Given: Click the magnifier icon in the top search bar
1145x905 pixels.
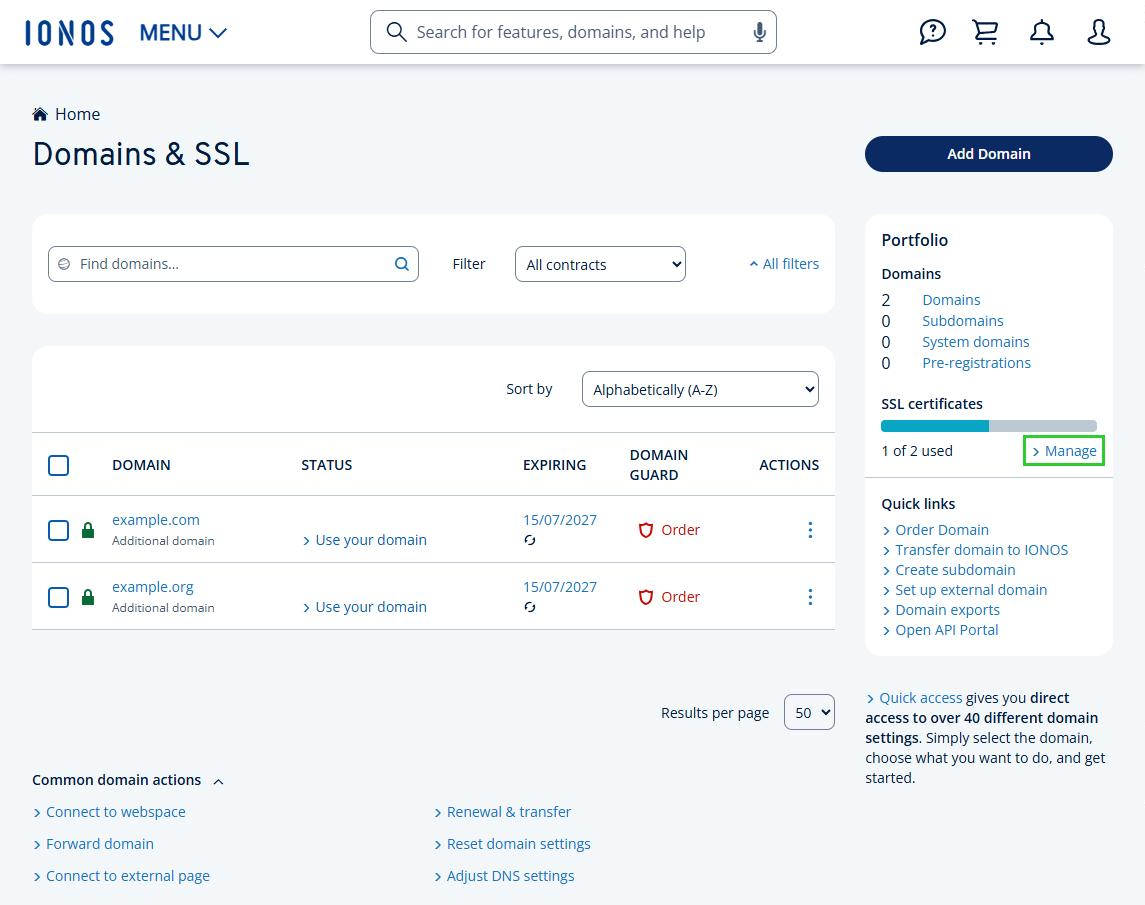Looking at the screenshot, I should [x=397, y=32].
